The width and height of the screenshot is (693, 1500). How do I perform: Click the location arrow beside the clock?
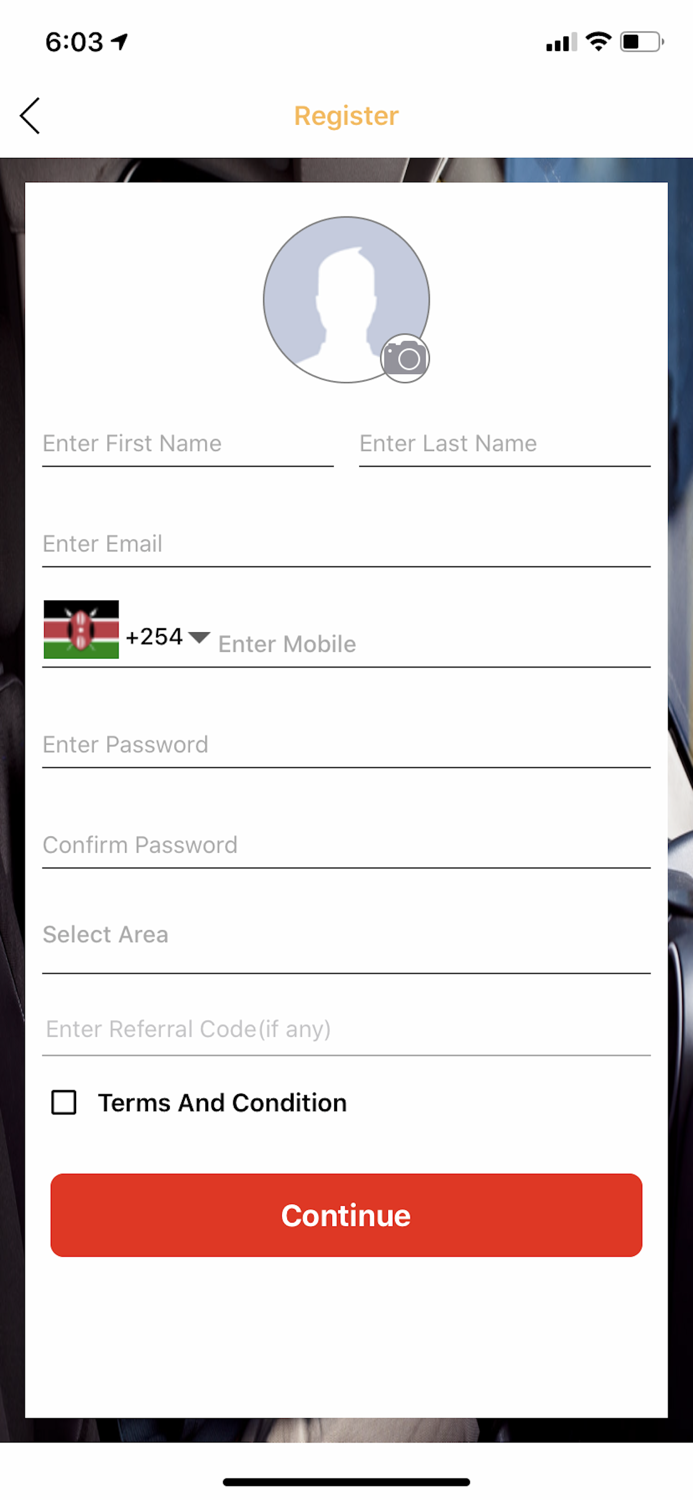tap(119, 40)
